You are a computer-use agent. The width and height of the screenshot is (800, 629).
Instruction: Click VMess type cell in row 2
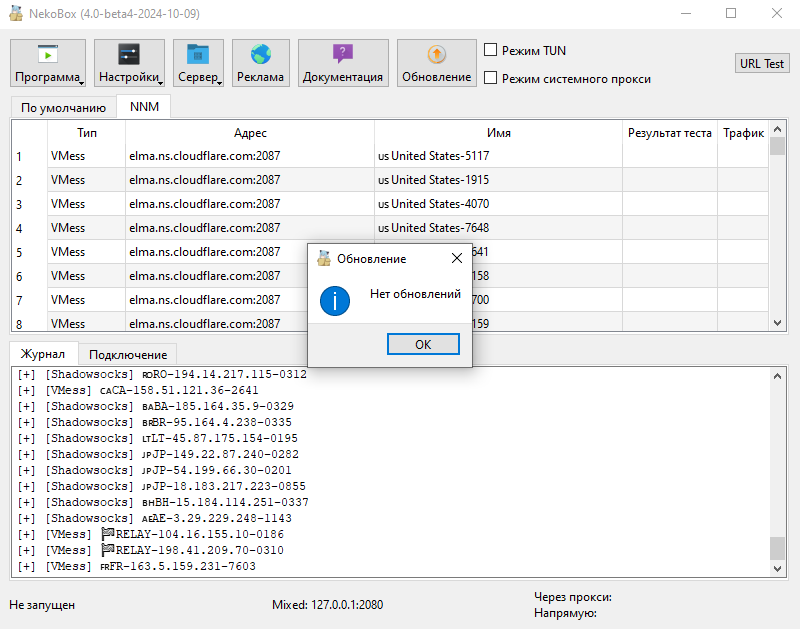(x=86, y=180)
